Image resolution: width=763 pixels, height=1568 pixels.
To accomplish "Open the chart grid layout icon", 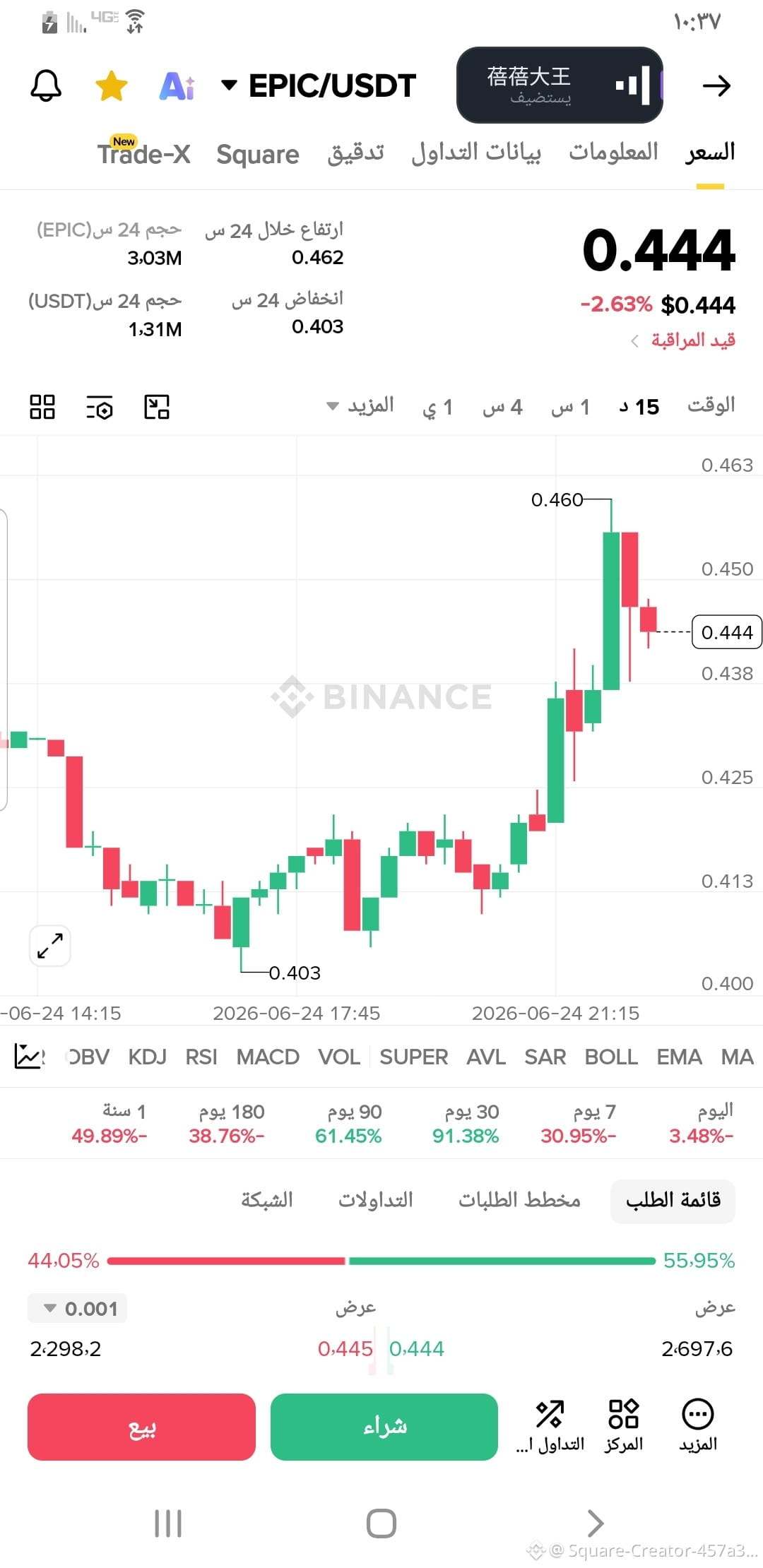I will coord(42,407).
